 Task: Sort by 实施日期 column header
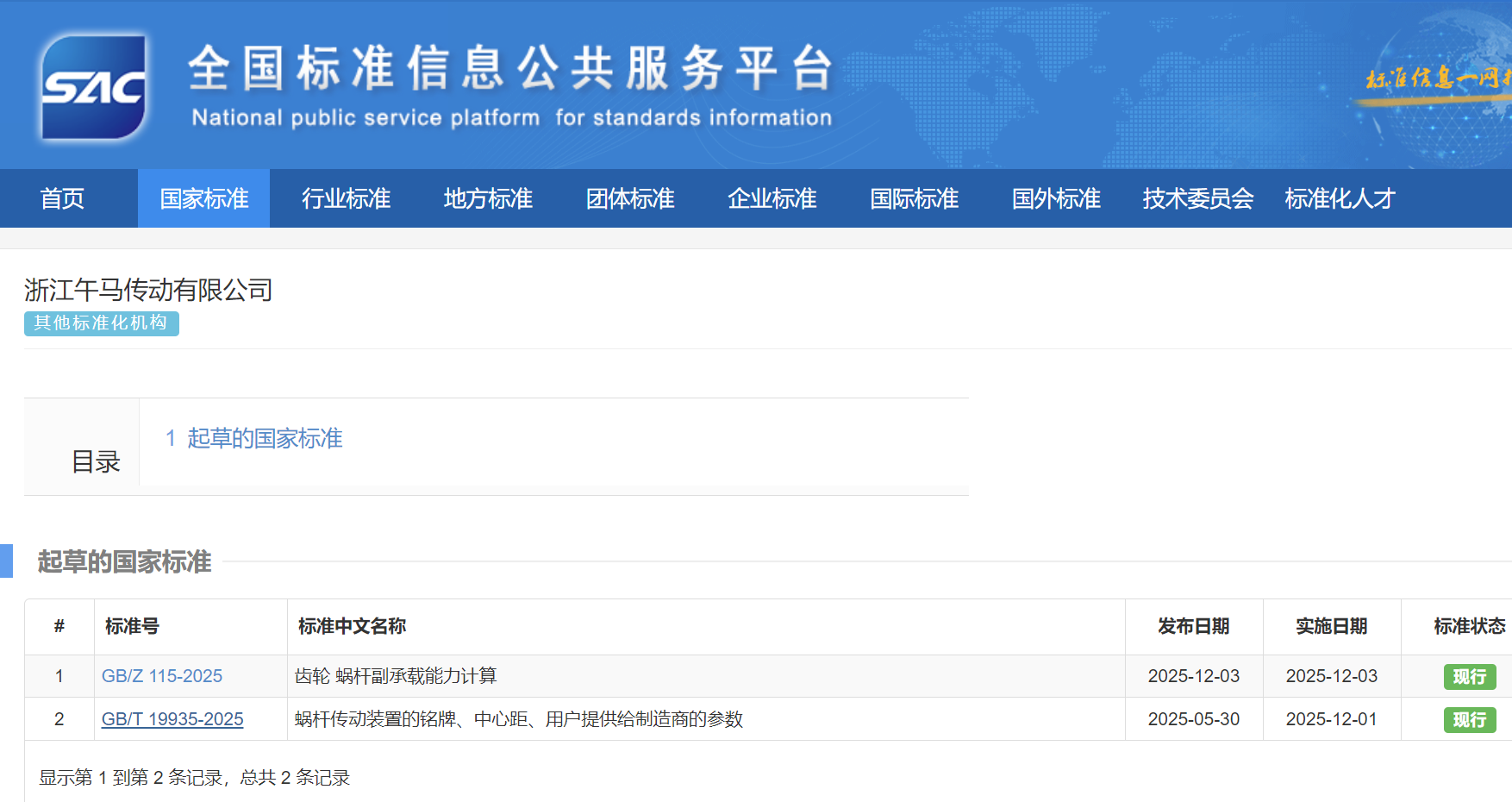click(1331, 627)
